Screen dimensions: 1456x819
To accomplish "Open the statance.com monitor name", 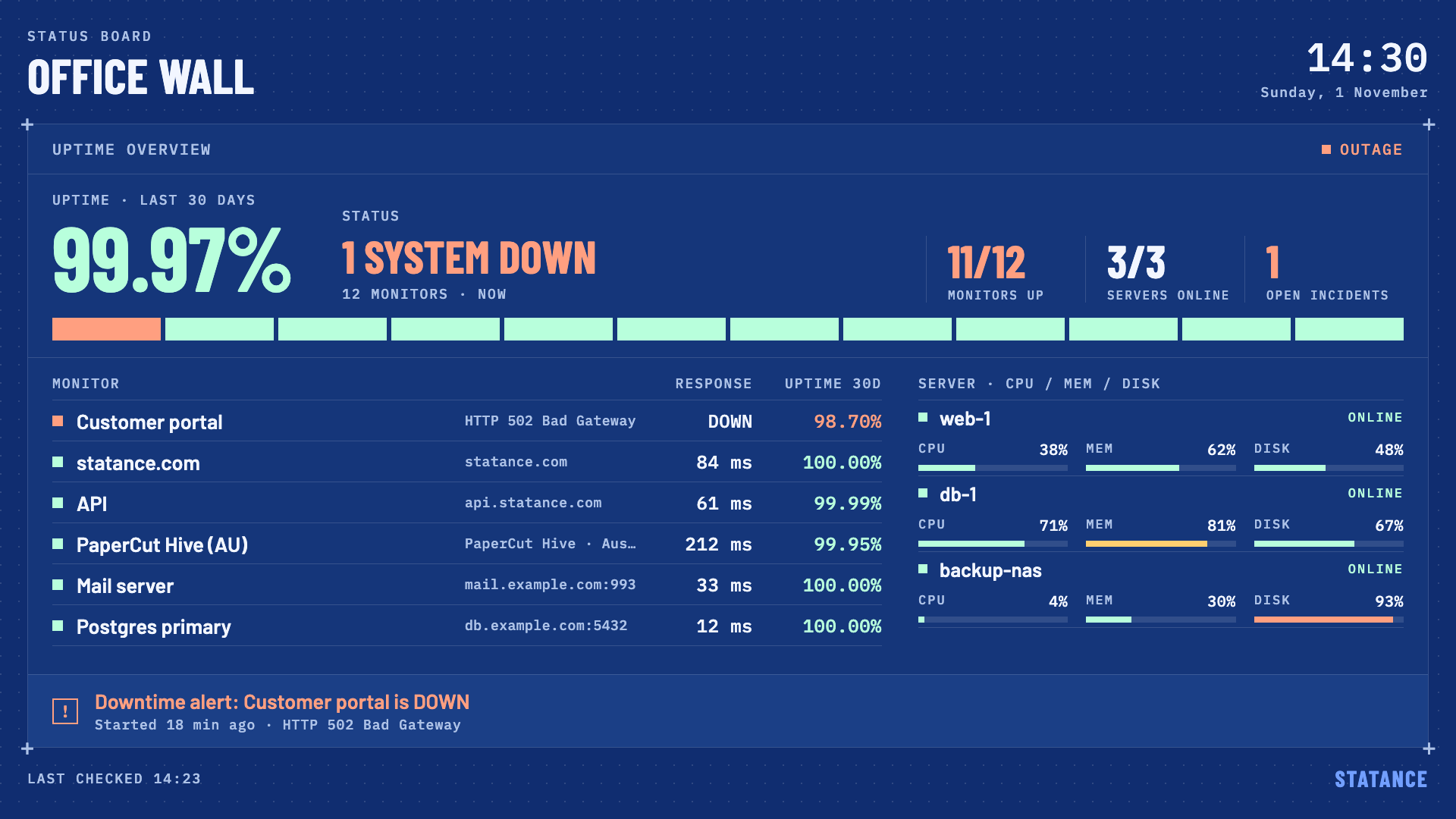I will coord(138,463).
